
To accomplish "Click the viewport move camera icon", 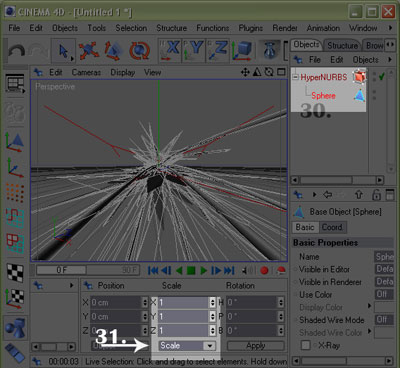I will pyautogui.click(x=245, y=72).
